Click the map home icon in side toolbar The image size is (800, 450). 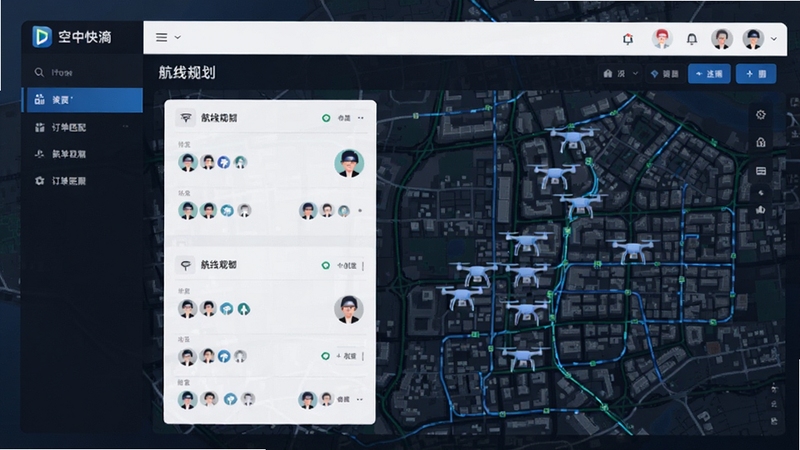coord(761,142)
